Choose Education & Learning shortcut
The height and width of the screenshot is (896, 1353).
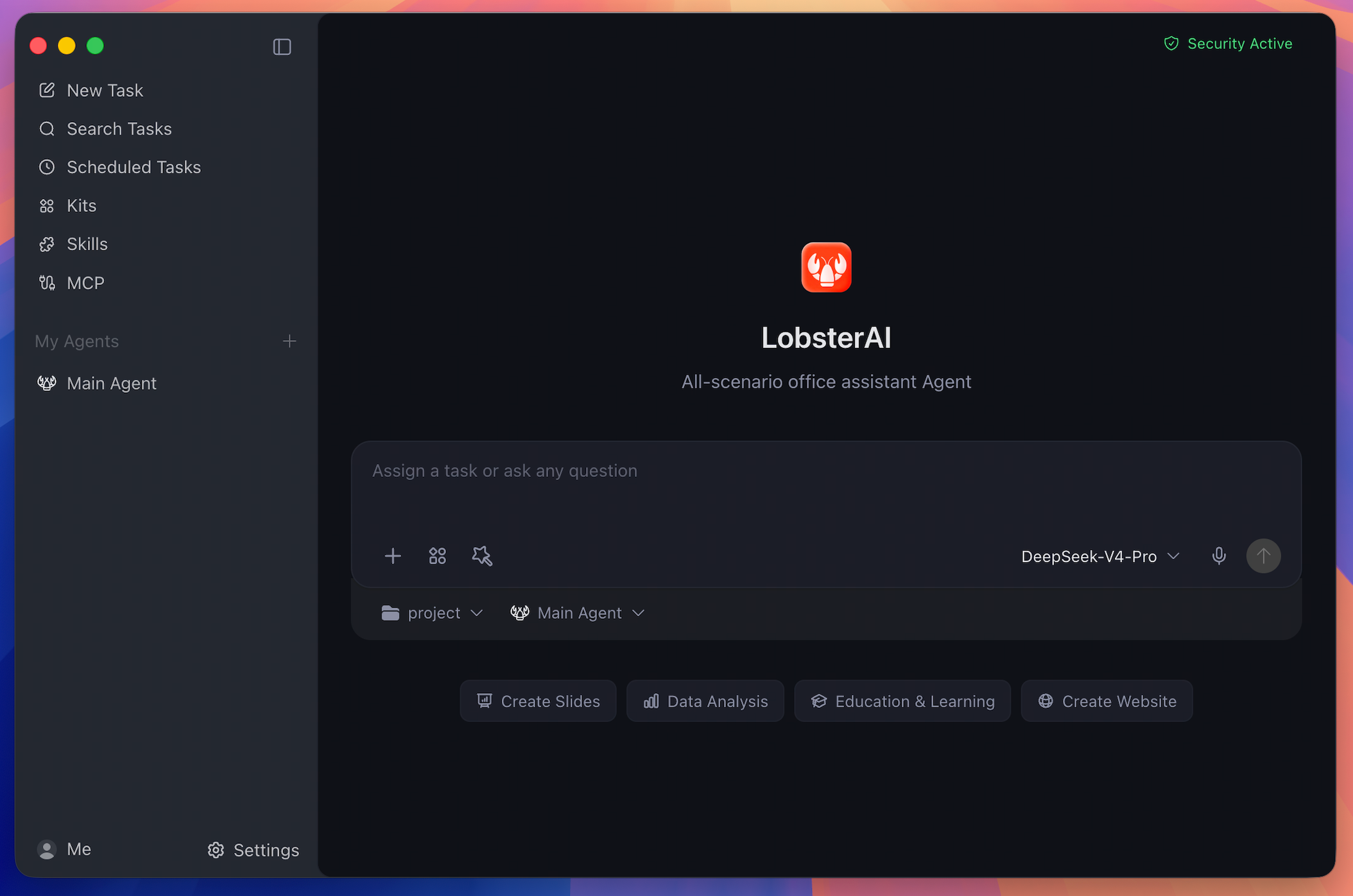coord(902,701)
